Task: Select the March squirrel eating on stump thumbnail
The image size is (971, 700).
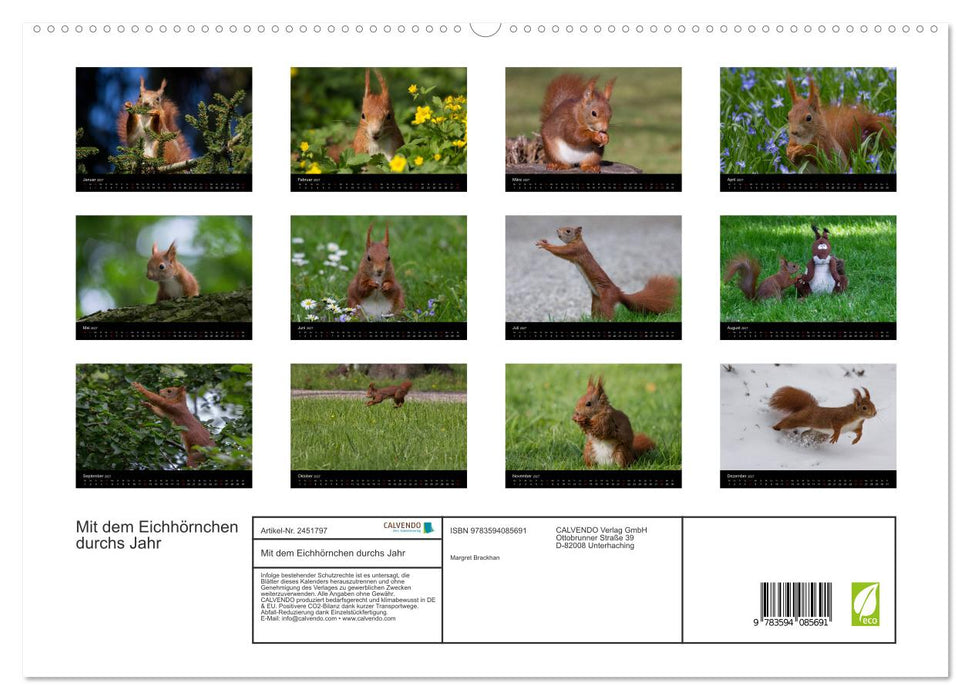Action: [593, 129]
